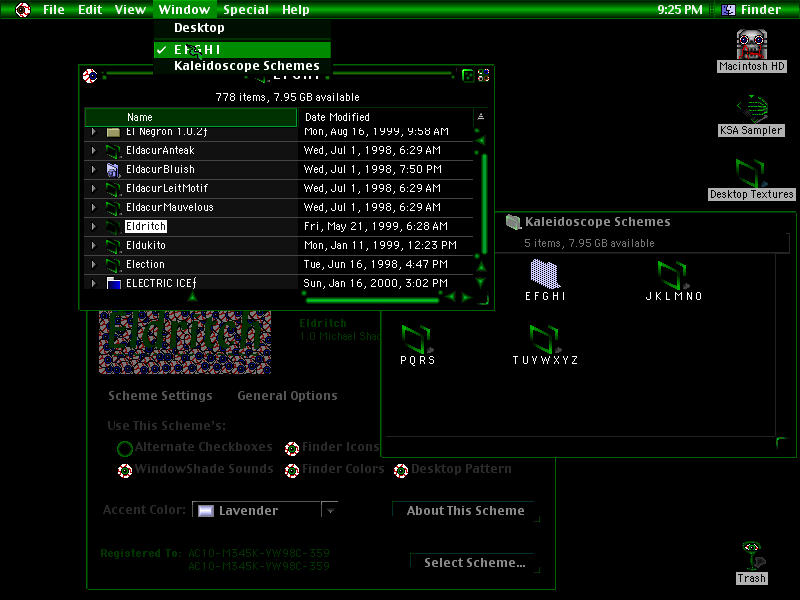Toggle the Finder Colors checkbox
800x600 pixels.
click(x=292, y=470)
